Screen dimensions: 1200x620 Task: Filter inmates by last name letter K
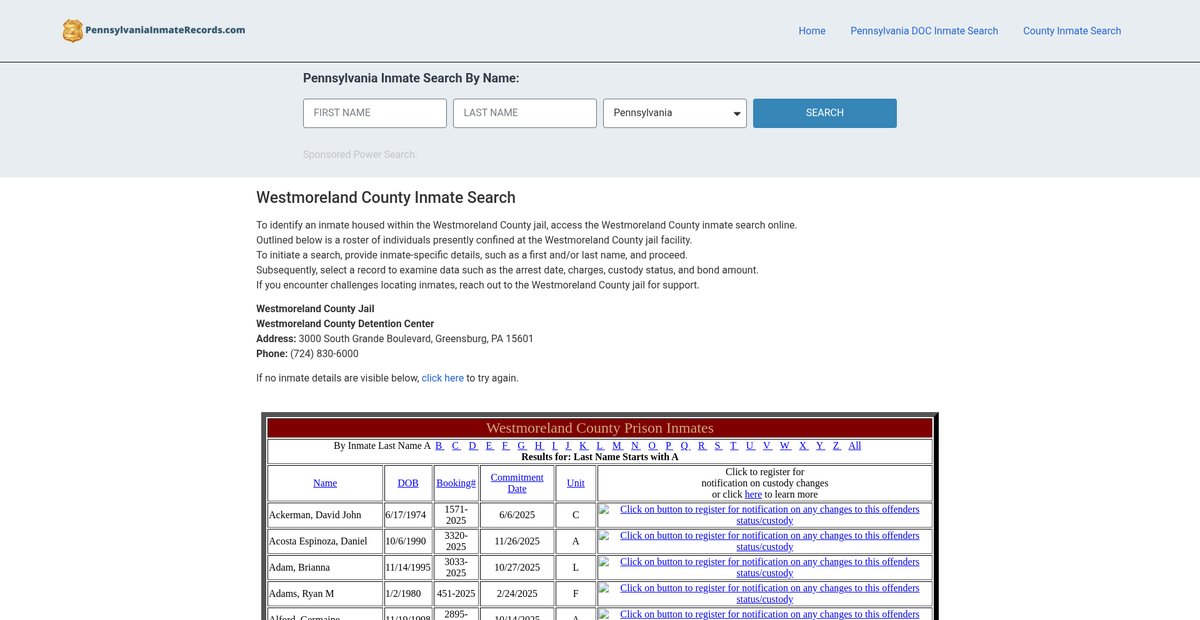coord(583,446)
